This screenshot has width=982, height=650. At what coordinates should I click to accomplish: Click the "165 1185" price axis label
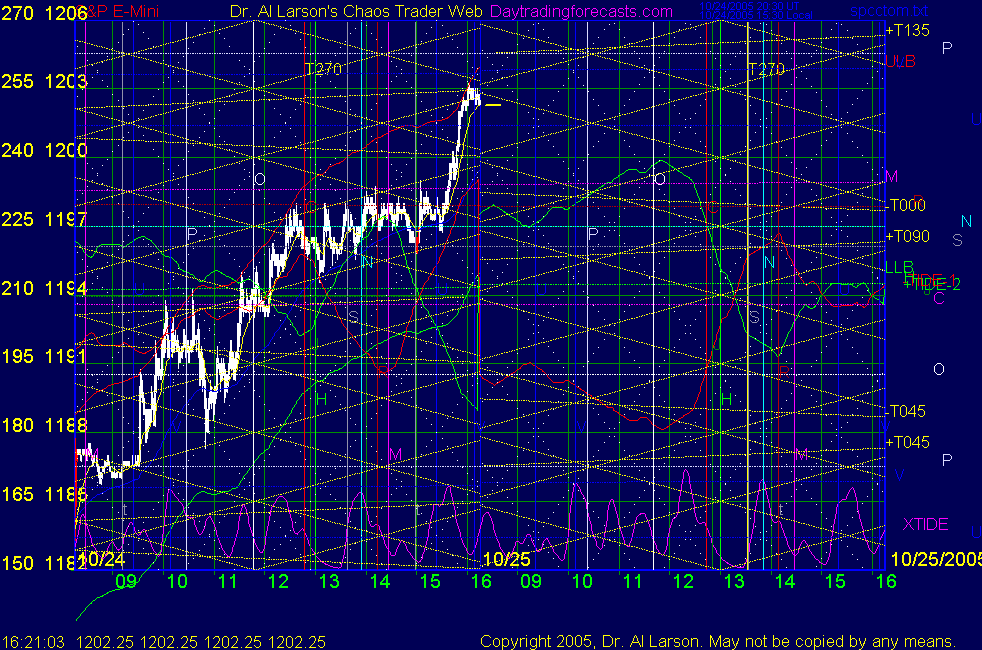point(44,494)
